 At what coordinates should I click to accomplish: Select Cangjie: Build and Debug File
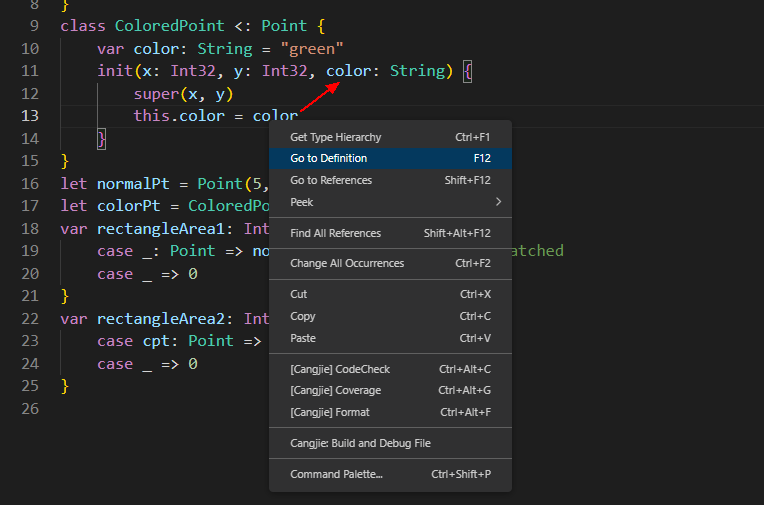coord(360,443)
